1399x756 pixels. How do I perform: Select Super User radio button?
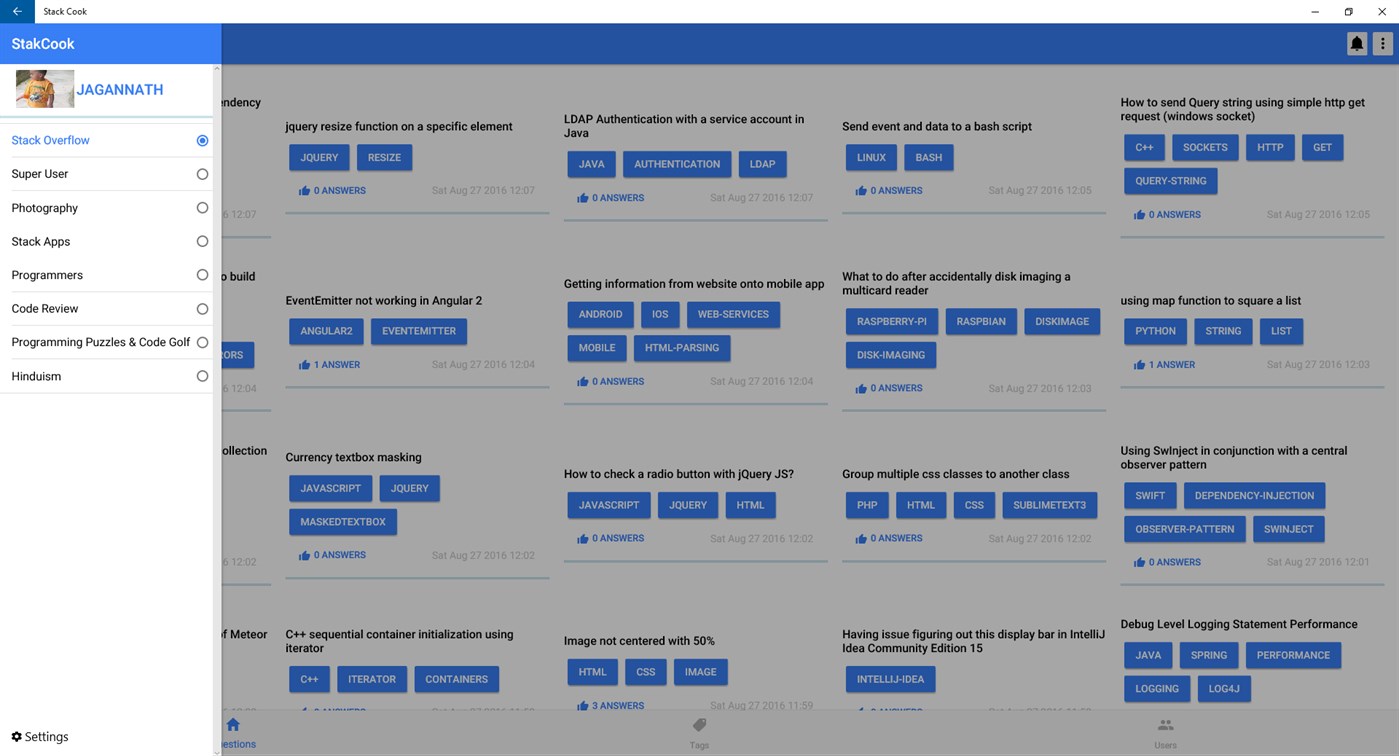click(x=202, y=174)
